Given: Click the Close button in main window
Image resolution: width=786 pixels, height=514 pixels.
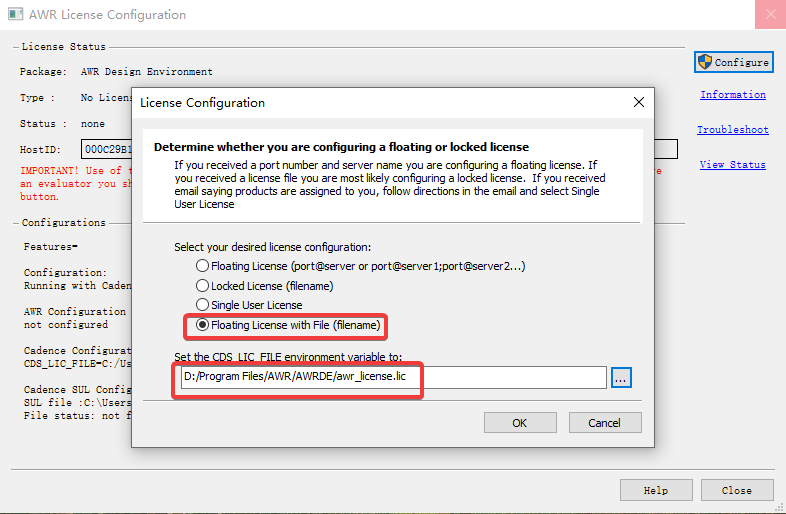Looking at the screenshot, I should 737,490.
